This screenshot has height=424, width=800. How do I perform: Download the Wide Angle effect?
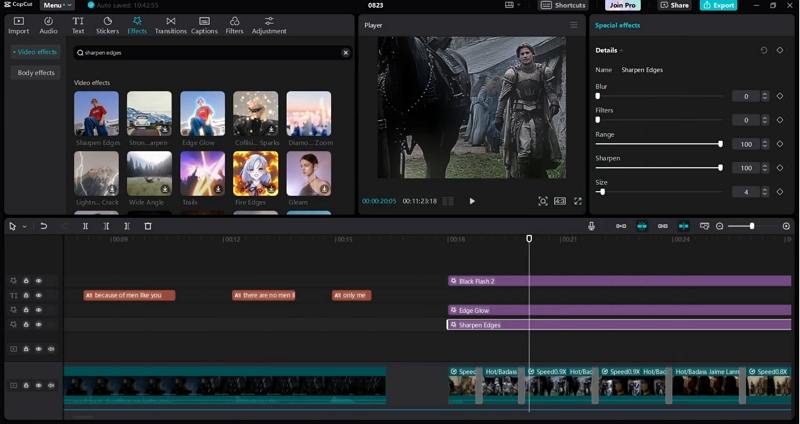[x=165, y=189]
